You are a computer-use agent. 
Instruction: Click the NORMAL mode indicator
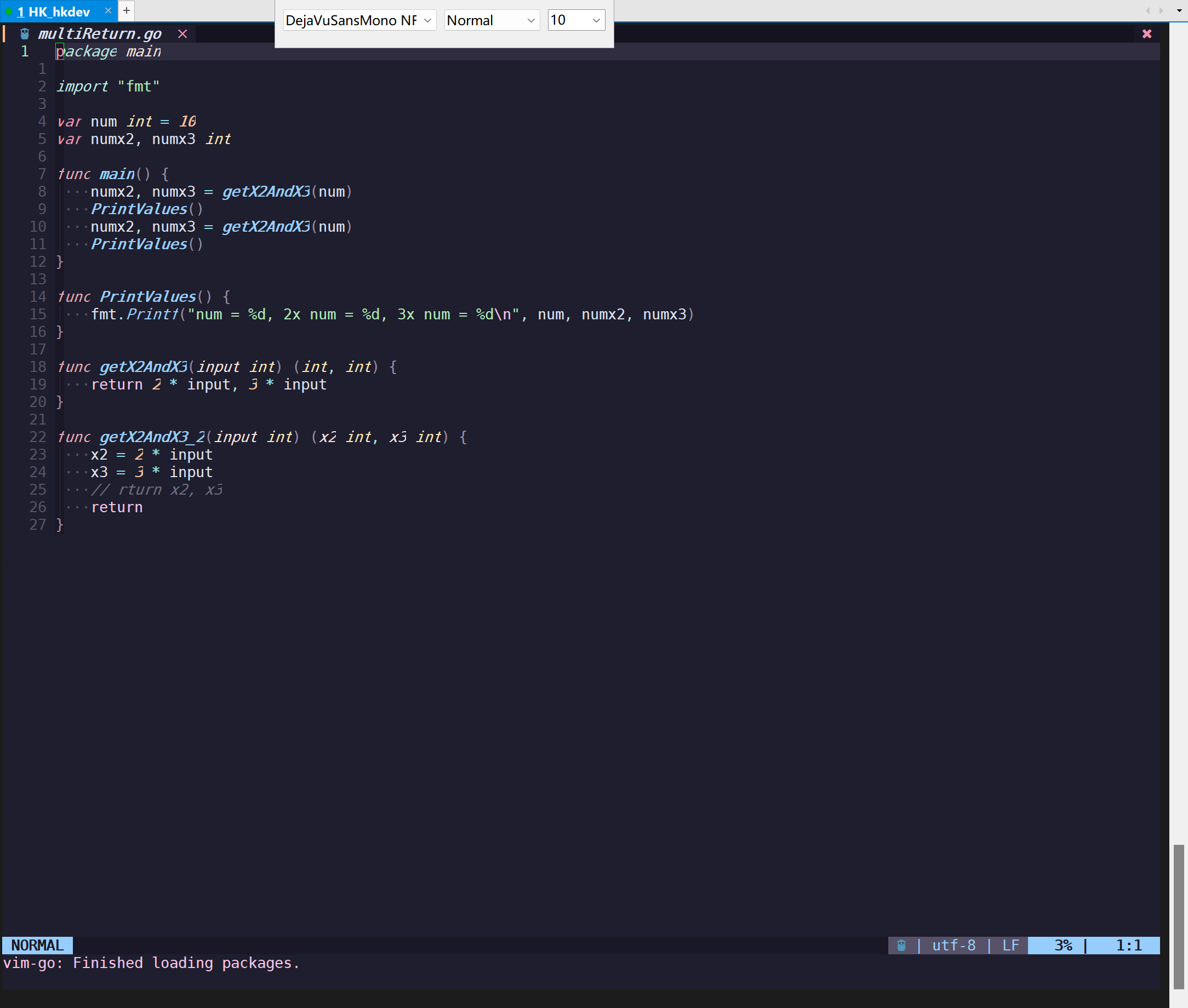(37, 945)
